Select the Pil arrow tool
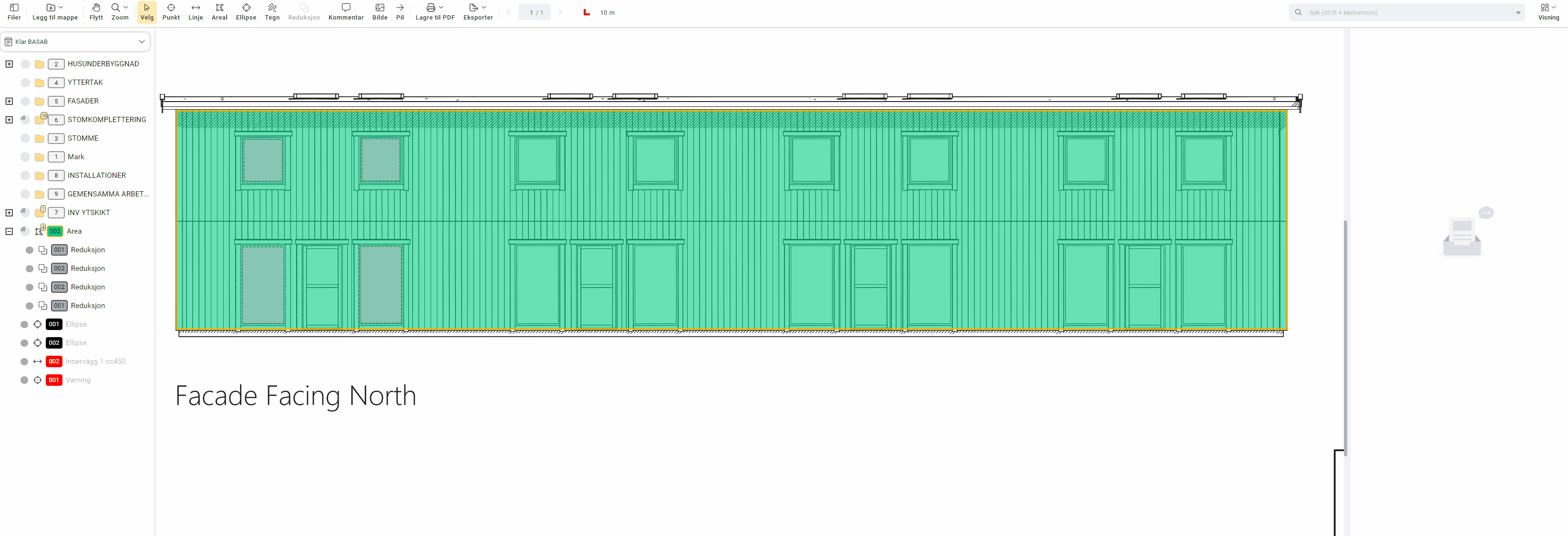Image resolution: width=1568 pixels, height=536 pixels. (x=400, y=11)
